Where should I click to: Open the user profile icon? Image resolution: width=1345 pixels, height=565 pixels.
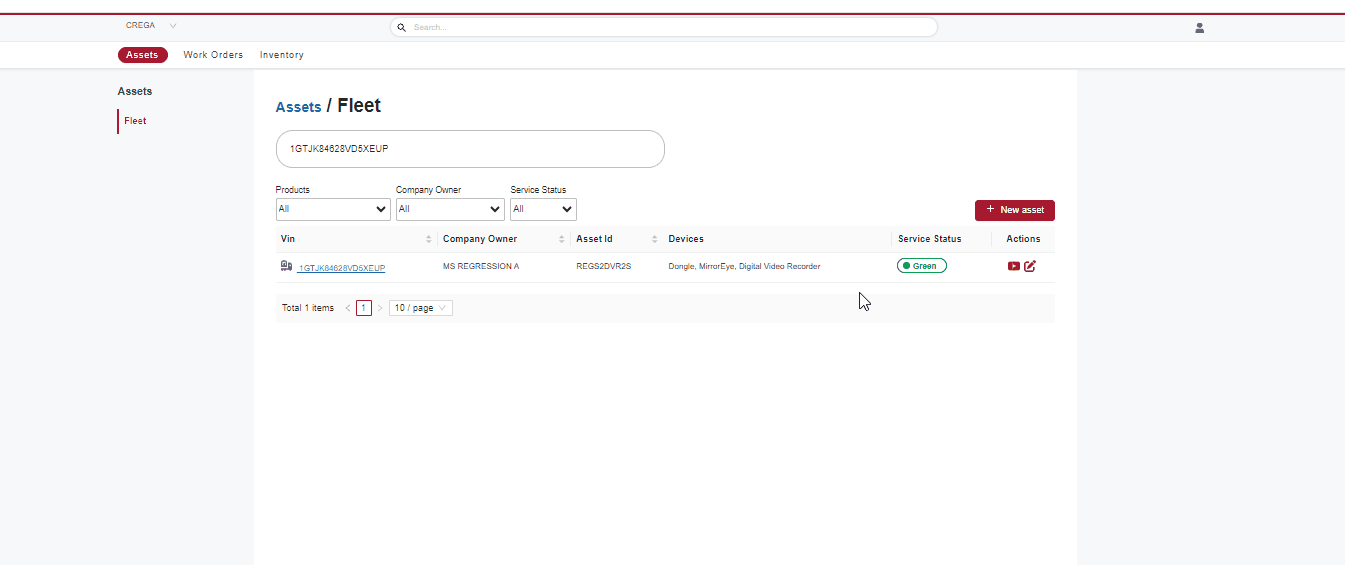[1199, 28]
